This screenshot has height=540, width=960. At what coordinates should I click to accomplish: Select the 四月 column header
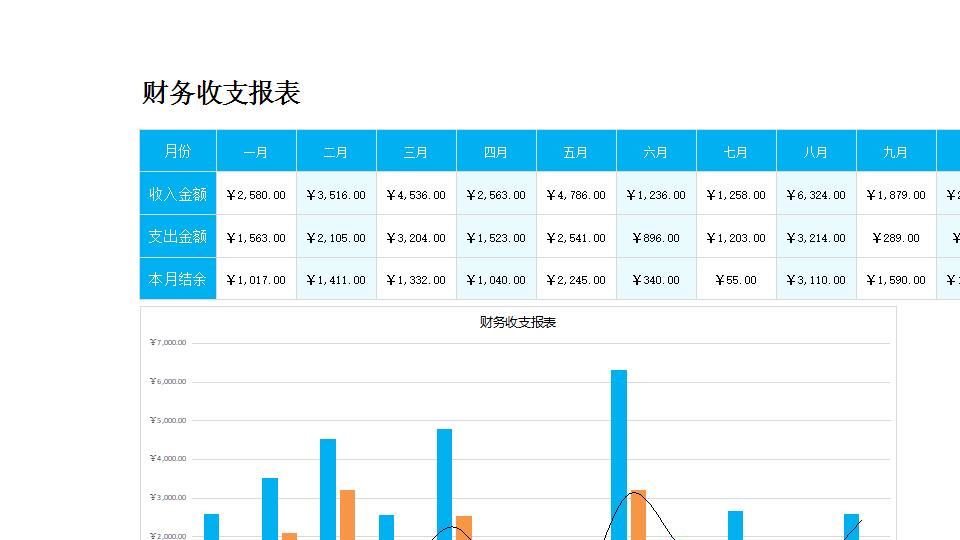[x=497, y=151]
